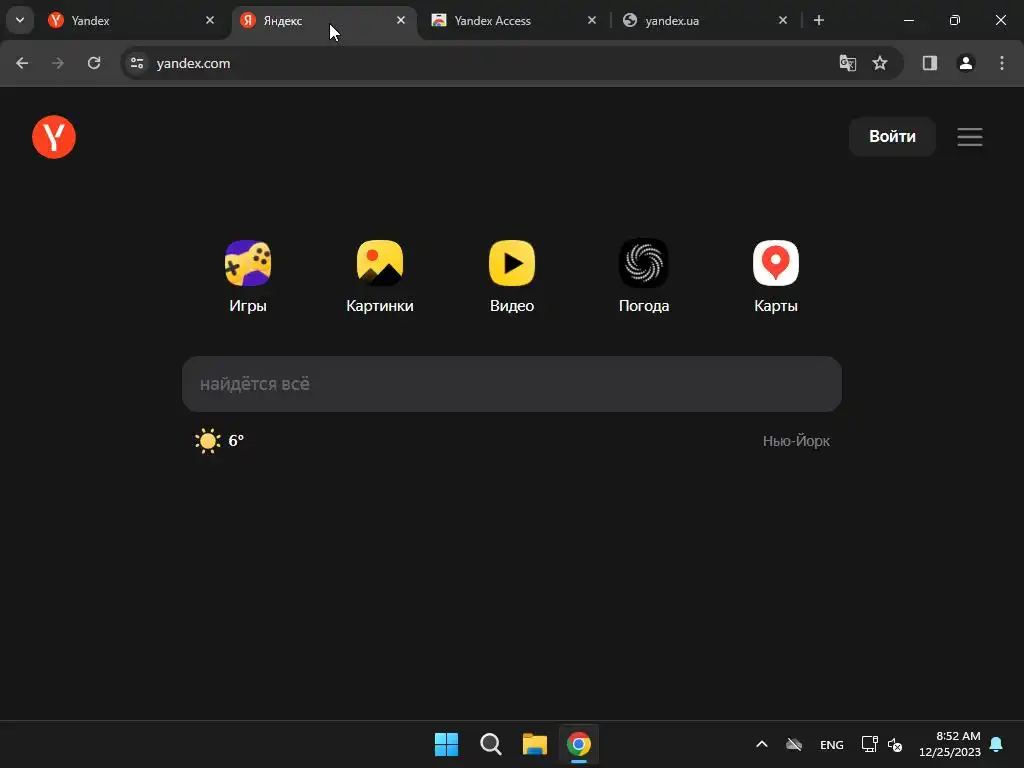This screenshot has width=1024, height=768.
Task: Click the 6° temperature link
Action: [236, 441]
